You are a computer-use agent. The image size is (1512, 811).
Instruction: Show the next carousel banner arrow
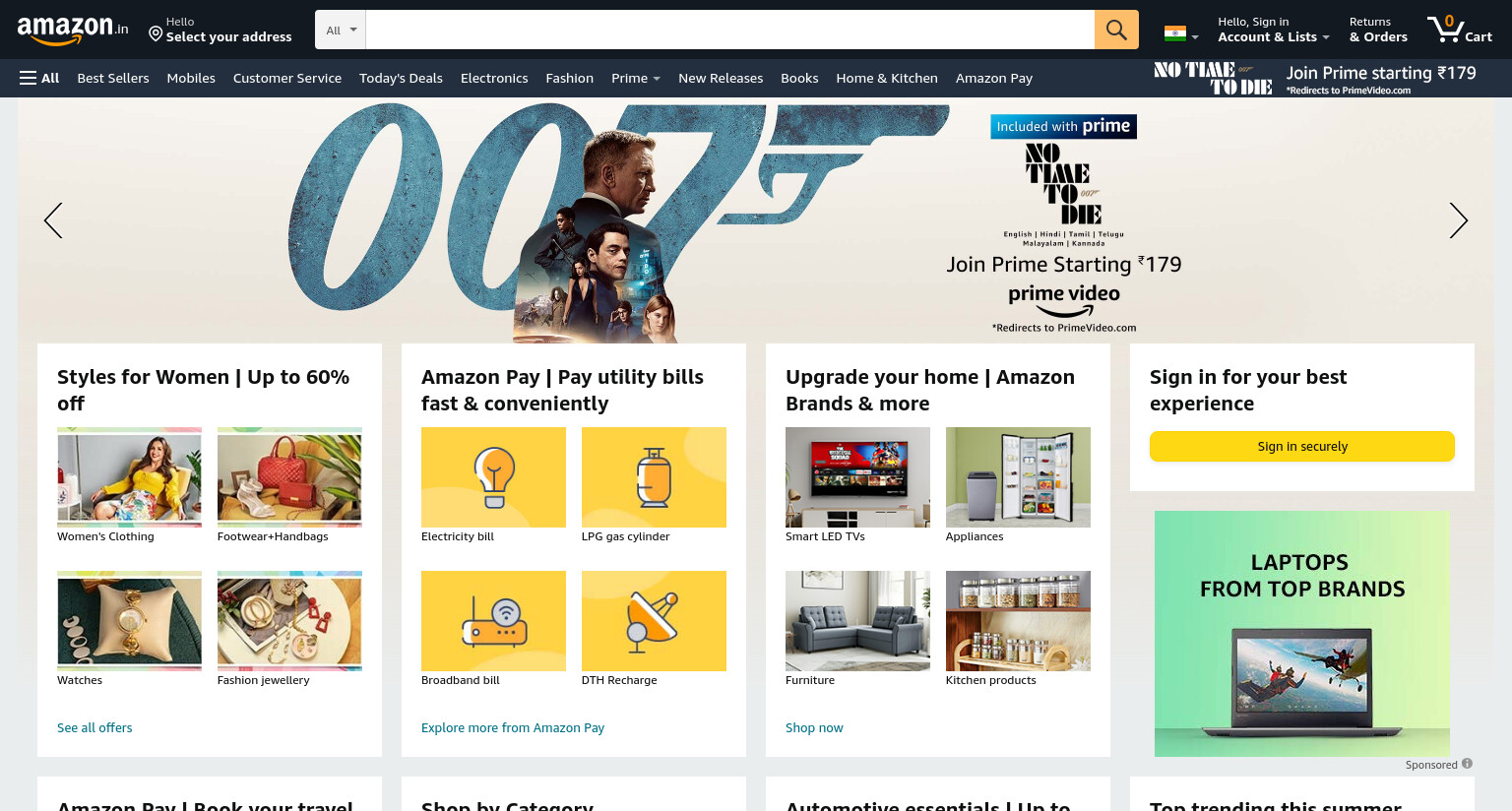pos(1458,220)
